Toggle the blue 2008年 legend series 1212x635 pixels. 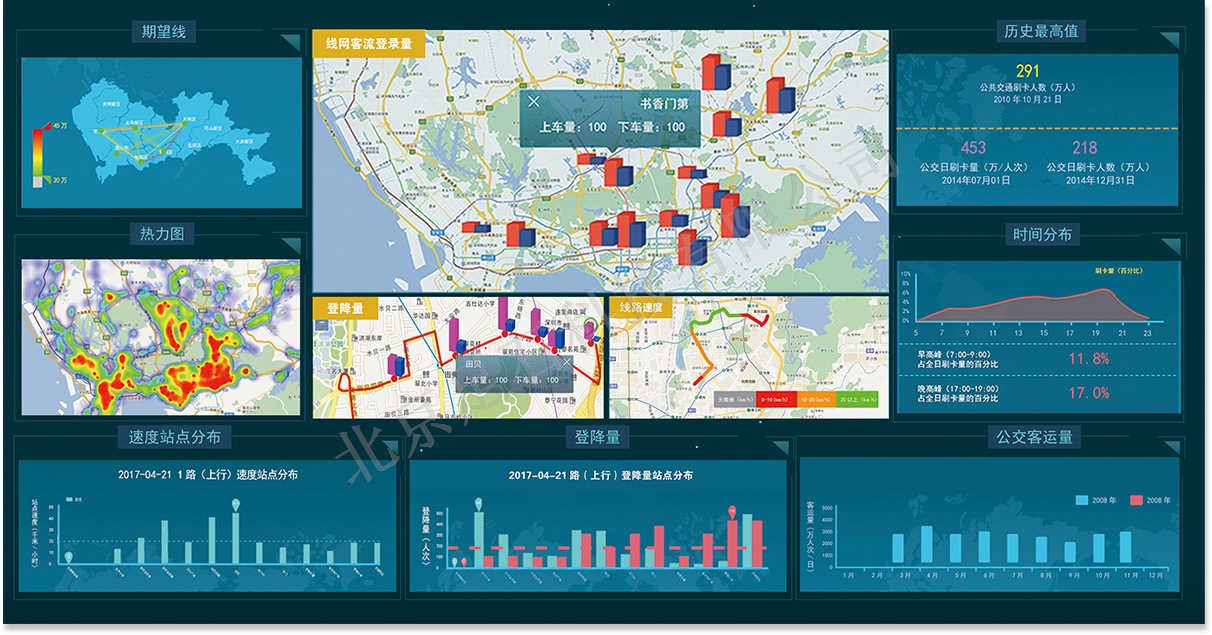coord(1084,500)
